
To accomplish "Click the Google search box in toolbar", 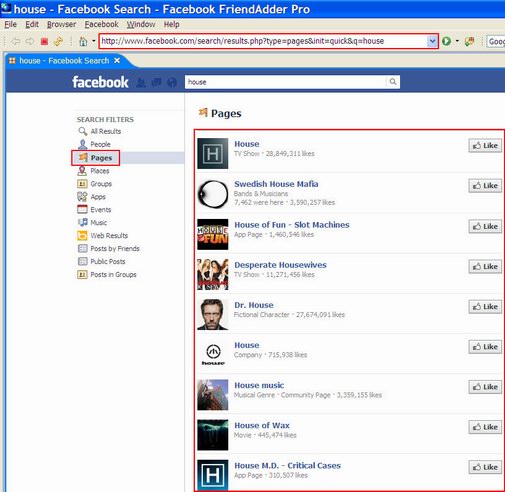I will tap(496, 41).
